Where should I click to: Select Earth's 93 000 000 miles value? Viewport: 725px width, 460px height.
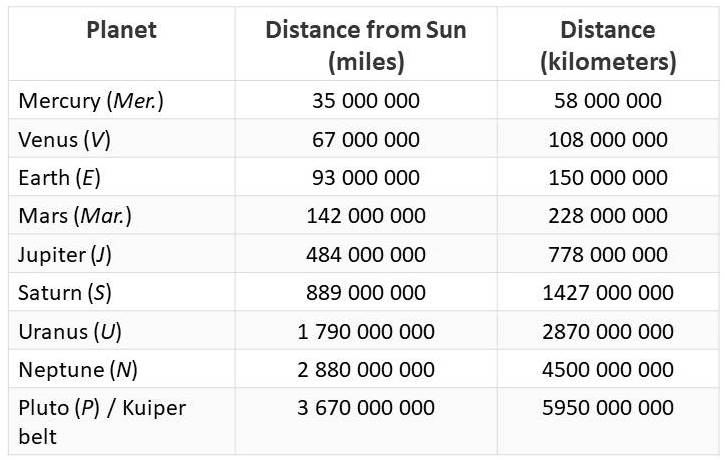click(x=366, y=178)
